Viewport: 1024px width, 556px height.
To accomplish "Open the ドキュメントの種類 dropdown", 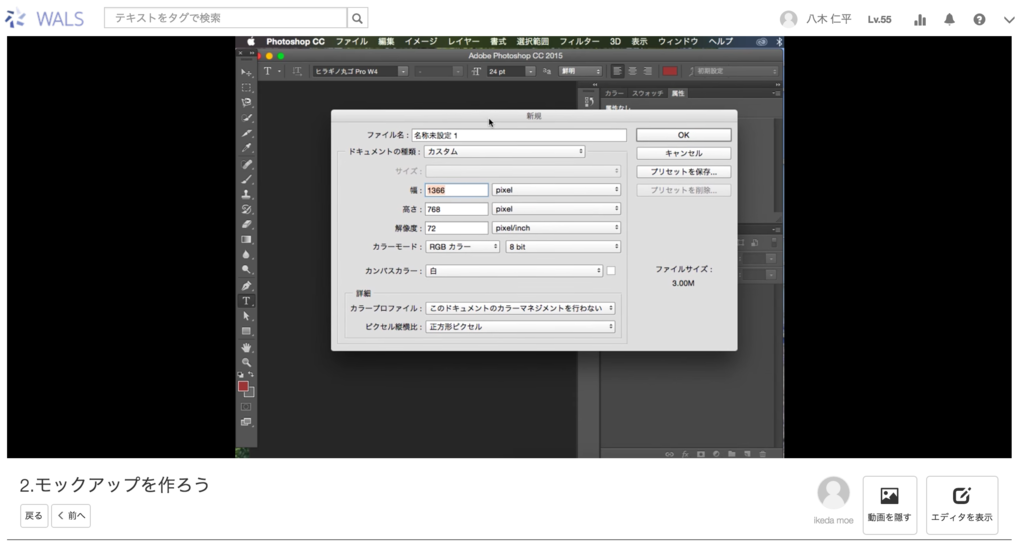I will [504, 152].
